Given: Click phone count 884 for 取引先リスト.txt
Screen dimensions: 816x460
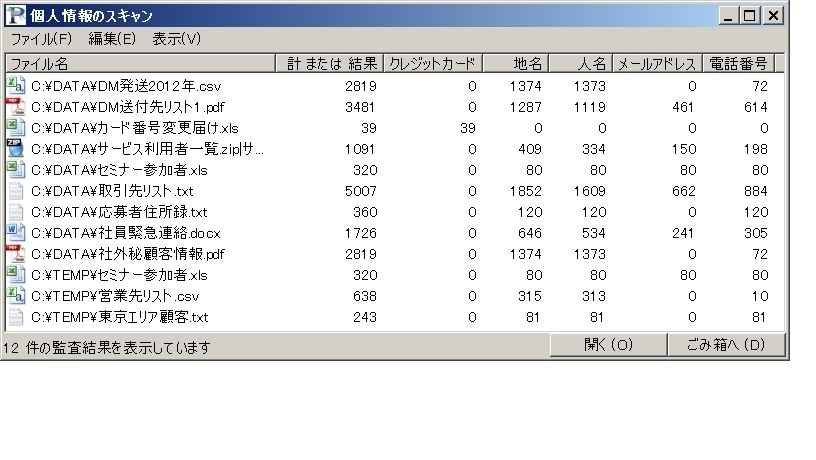Looking at the screenshot, I should pos(755,191).
